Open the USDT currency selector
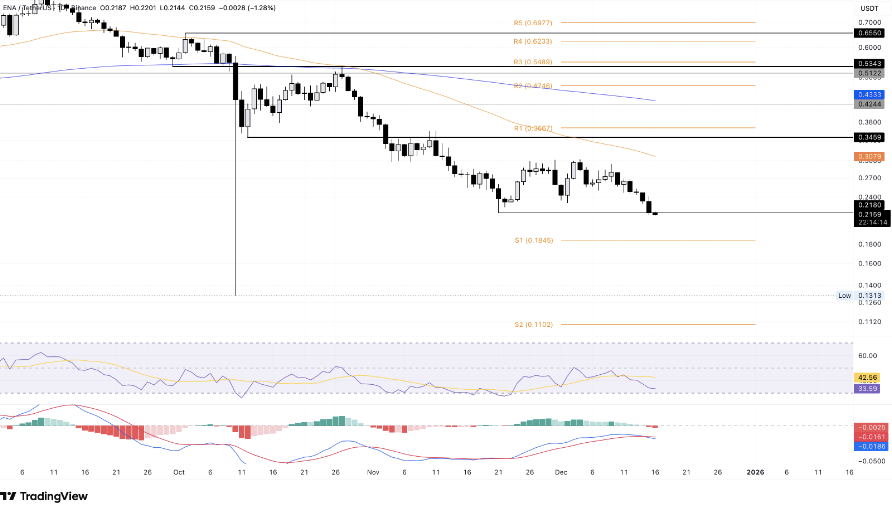Screen dimensions: 892x506 tap(869, 8)
